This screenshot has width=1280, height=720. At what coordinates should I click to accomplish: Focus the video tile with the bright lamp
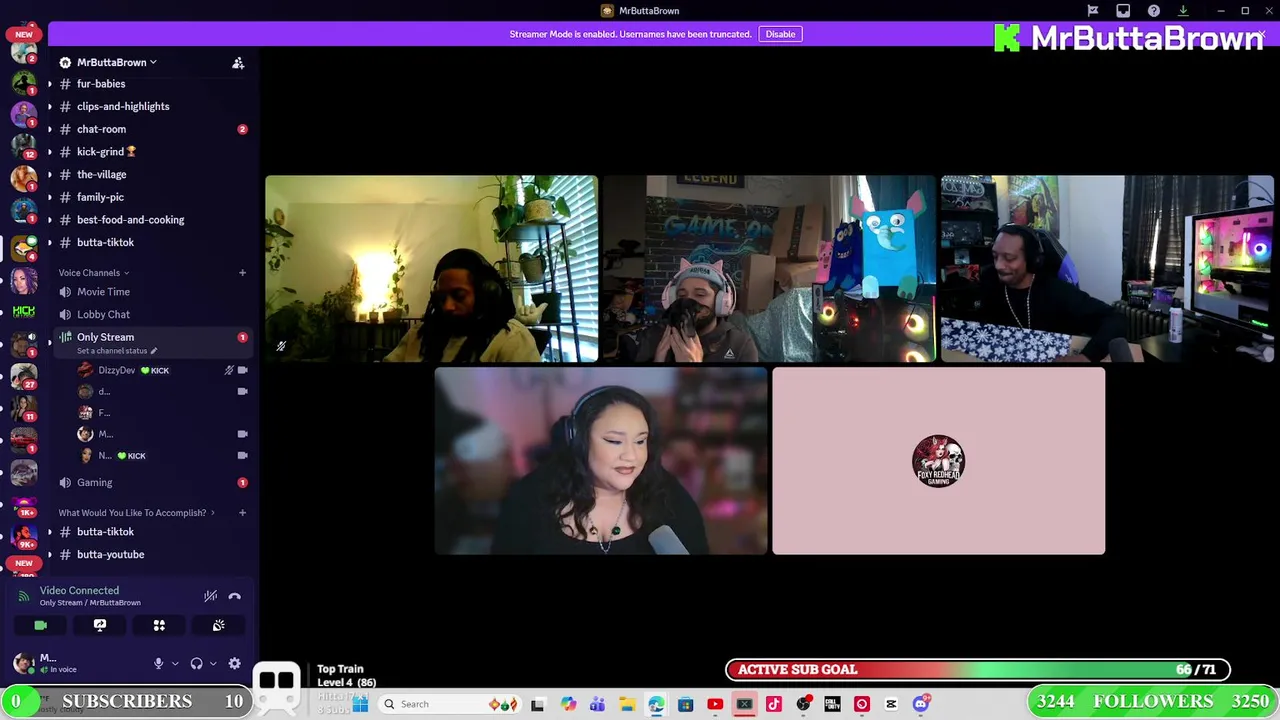(431, 269)
